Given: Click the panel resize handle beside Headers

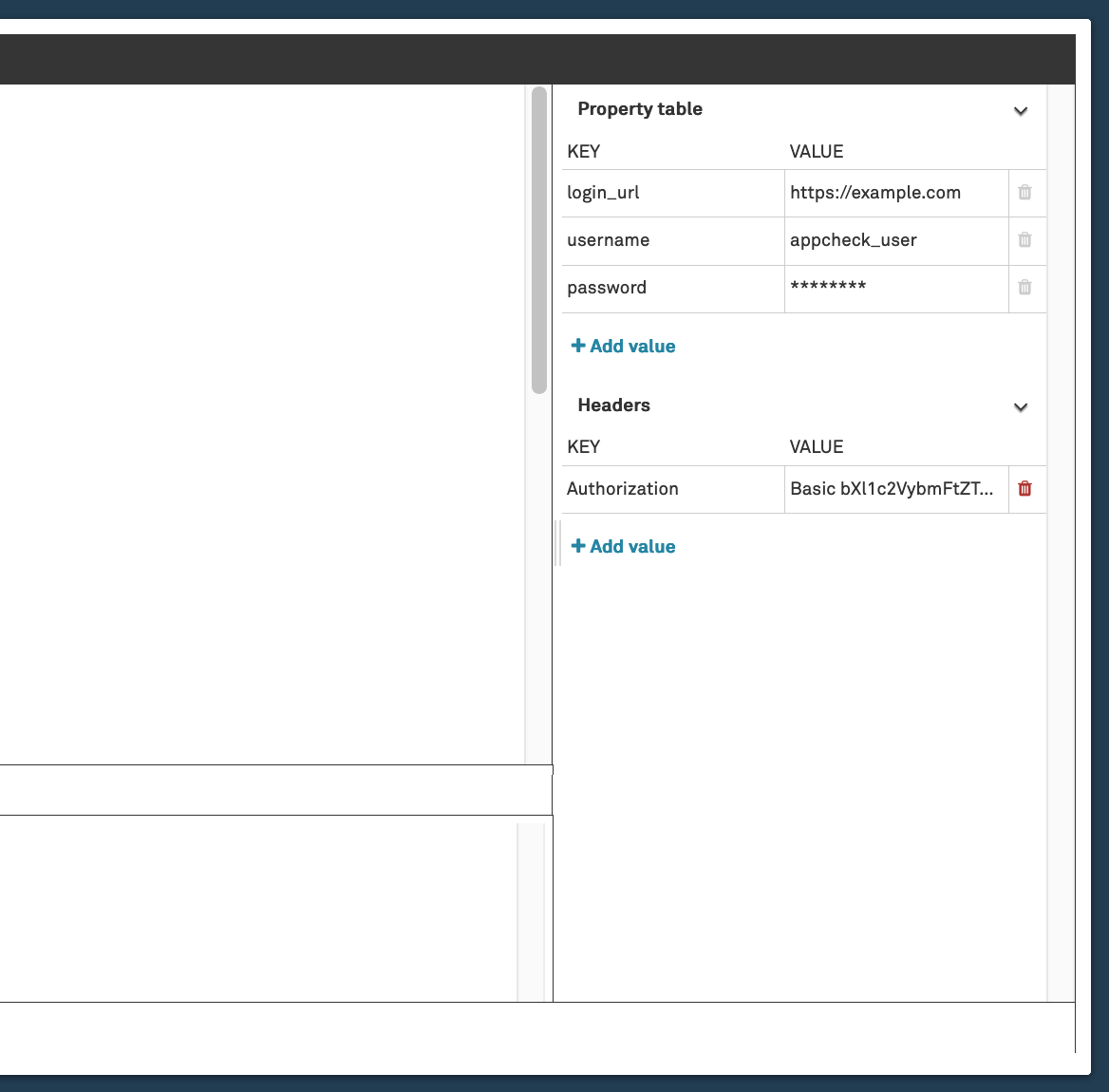Looking at the screenshot, I should tap(558, 543).
